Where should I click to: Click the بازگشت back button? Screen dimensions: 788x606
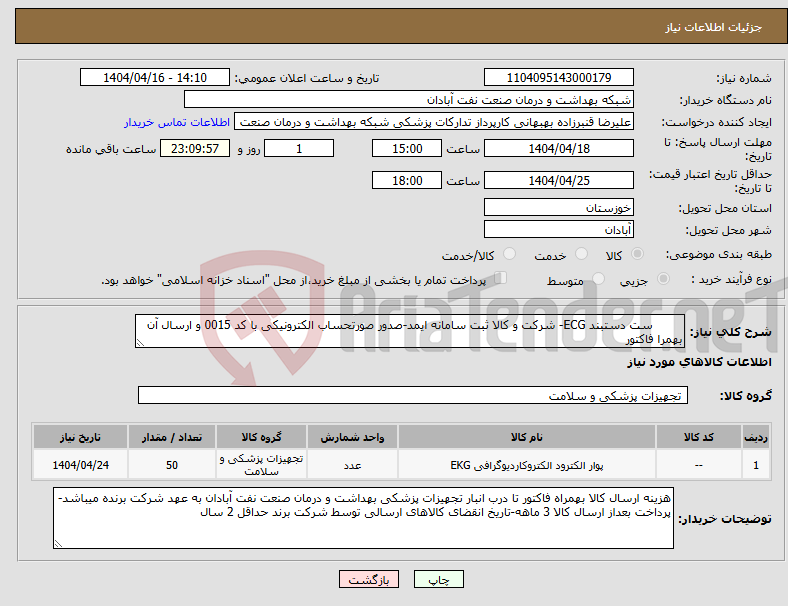pyautogui.click(x=369, y=579)
